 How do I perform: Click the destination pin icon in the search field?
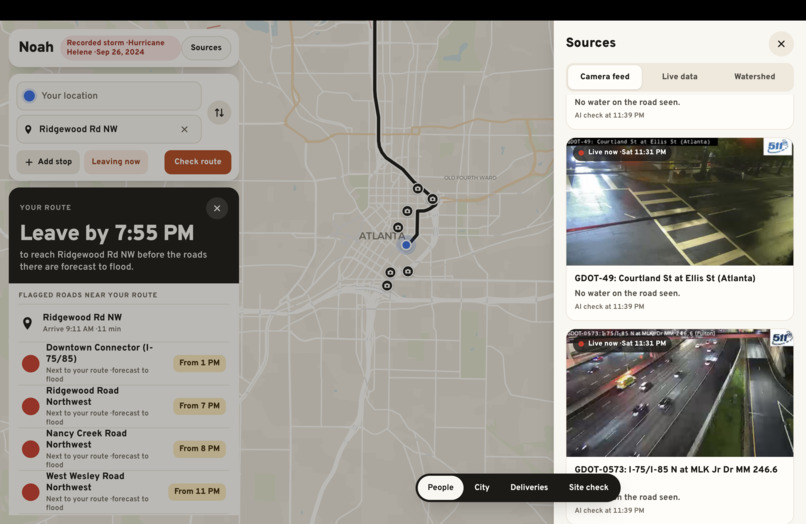28,130
